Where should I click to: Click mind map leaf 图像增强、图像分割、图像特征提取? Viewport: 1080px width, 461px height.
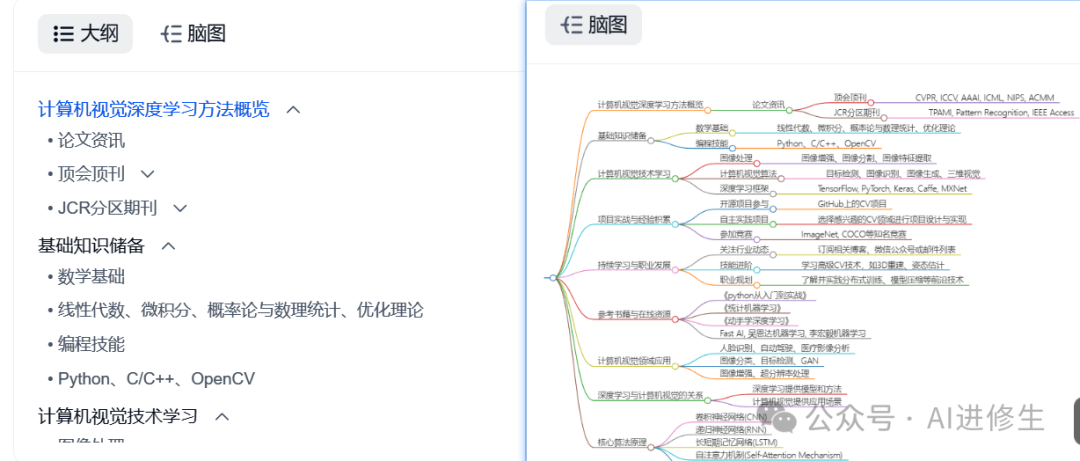pyautogui.click(x=866, y=158)
